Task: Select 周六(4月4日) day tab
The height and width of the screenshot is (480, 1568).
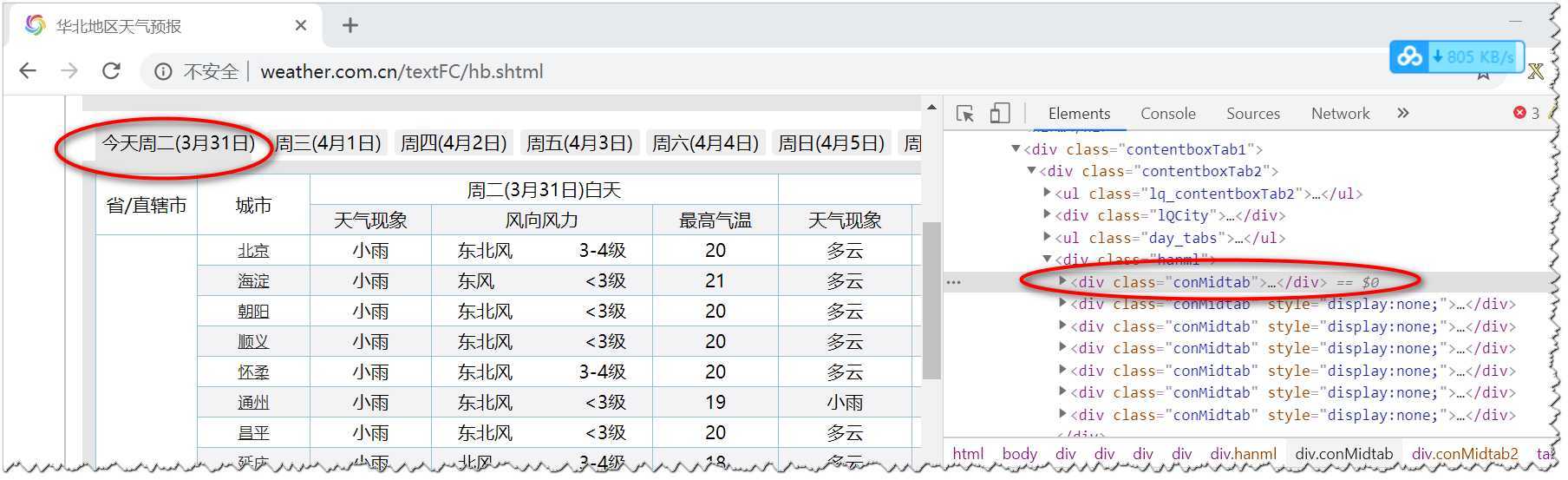Action: [705, 143]
